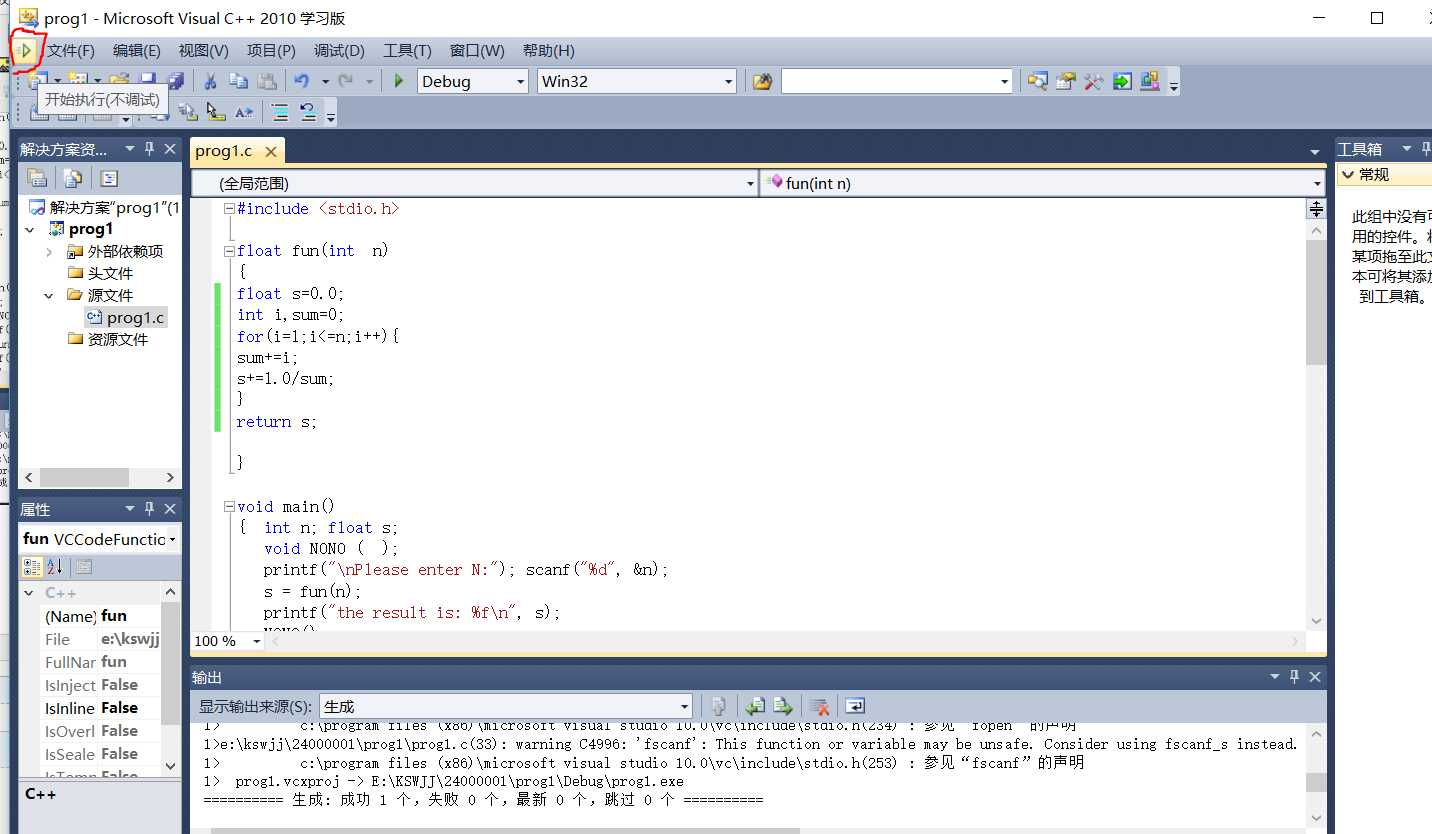Collapse the 常规 toolbox section

[1347, 175]
